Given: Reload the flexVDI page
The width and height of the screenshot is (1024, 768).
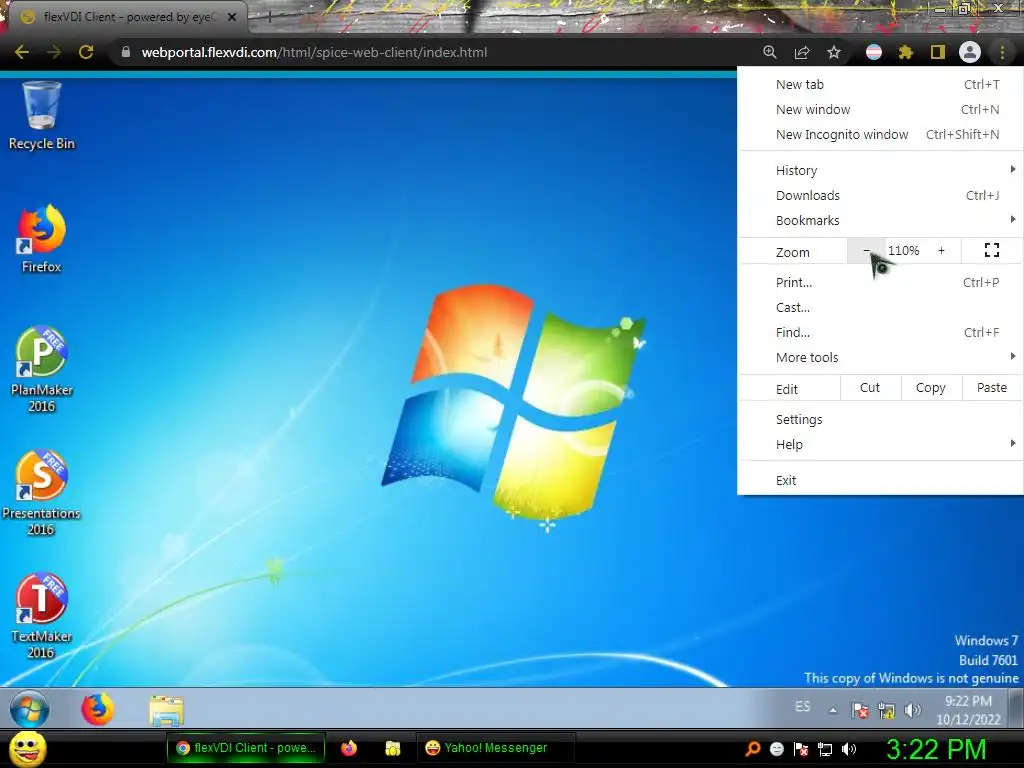Looking at the screenshot, I should pyautogui.click(x=86, y=52).
